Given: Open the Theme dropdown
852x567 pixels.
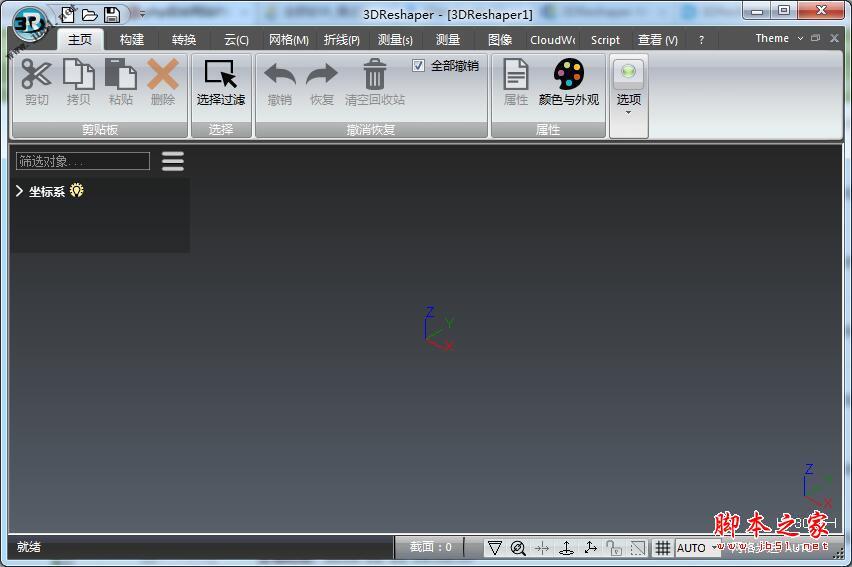Looking at the screenshot, I should pos(779,39).
